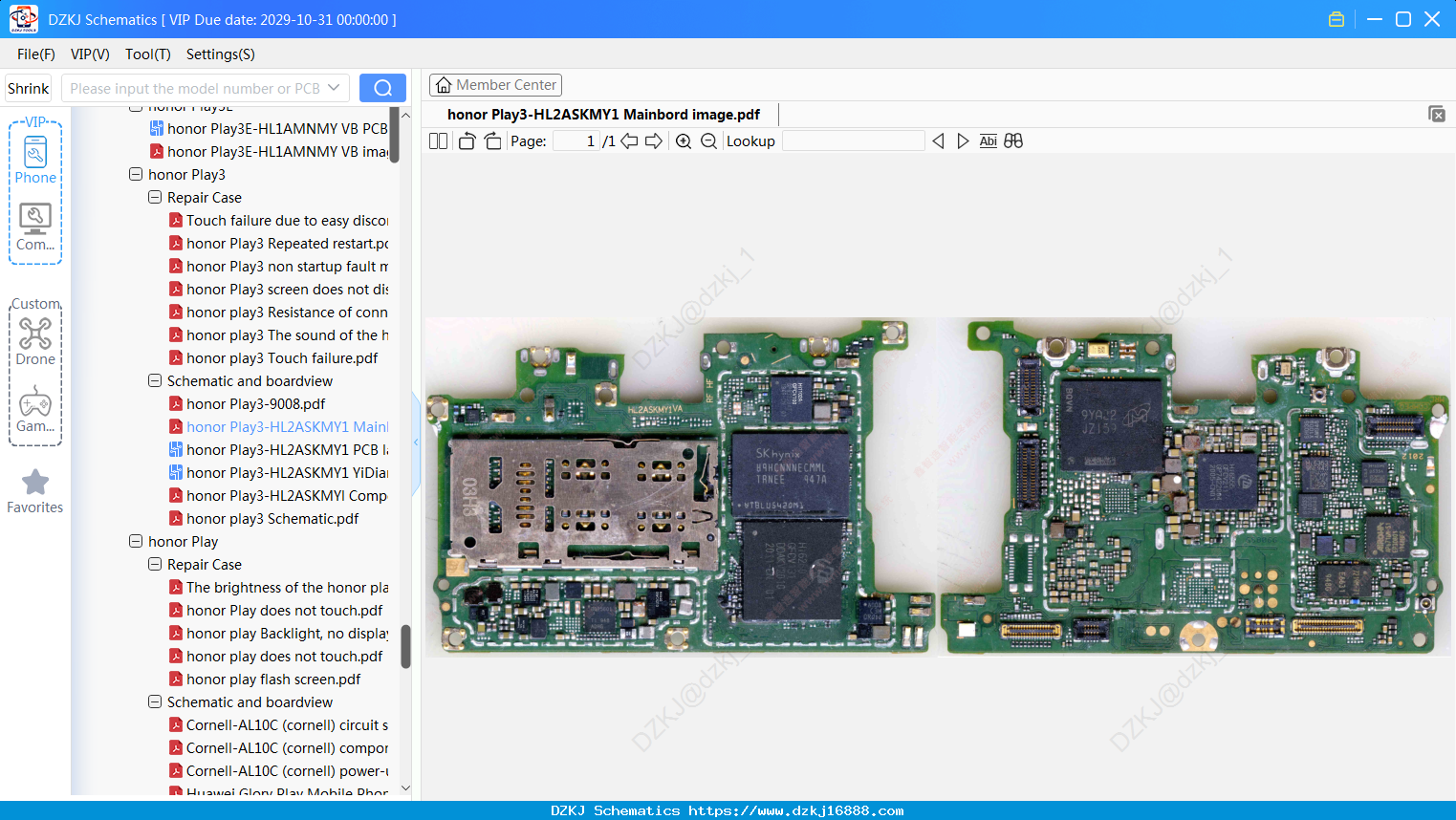
Task: Open The brightness of the honor play PDF
Action: 278,588
